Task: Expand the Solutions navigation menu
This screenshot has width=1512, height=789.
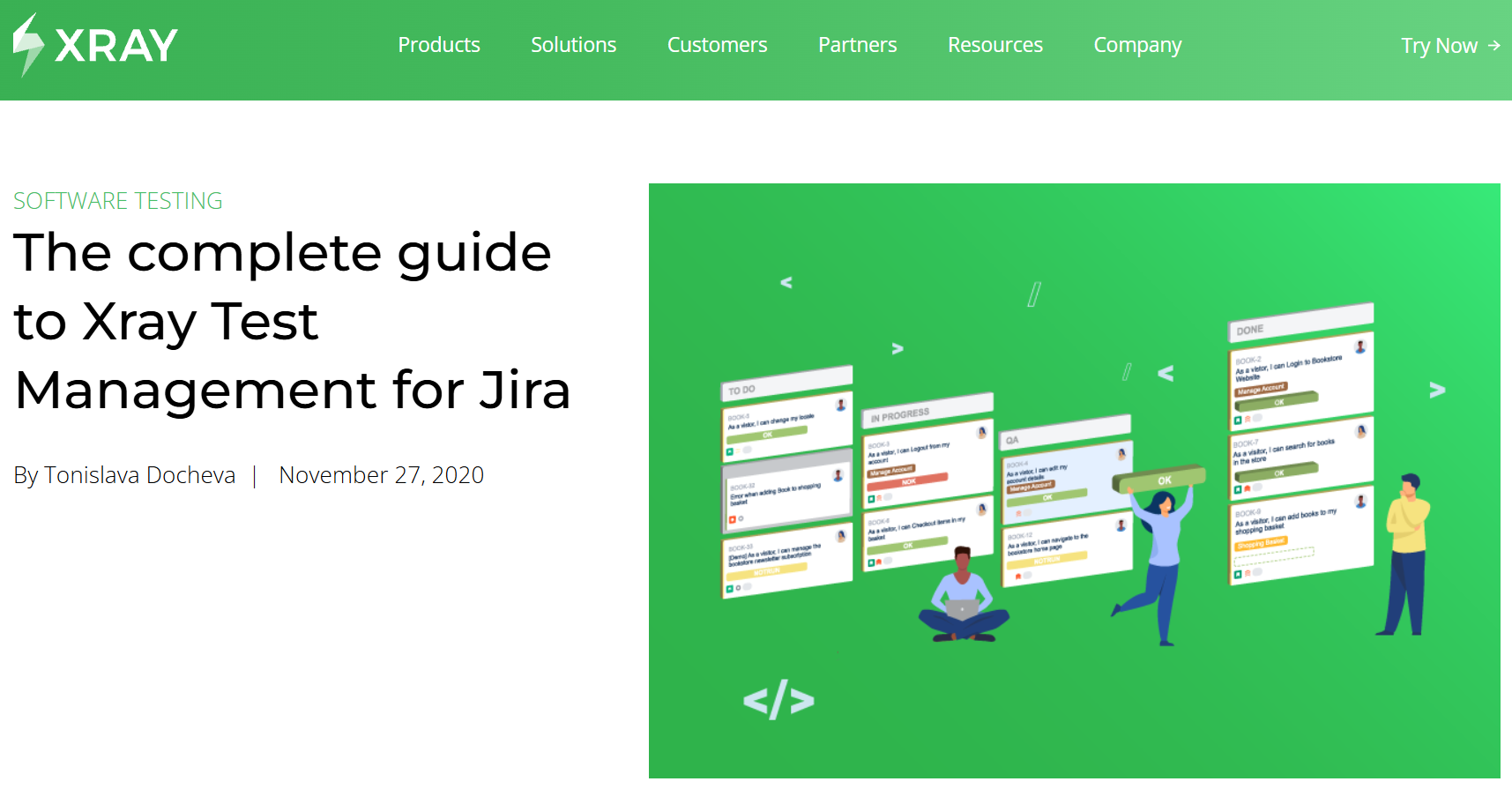Action: click(573, 45)
